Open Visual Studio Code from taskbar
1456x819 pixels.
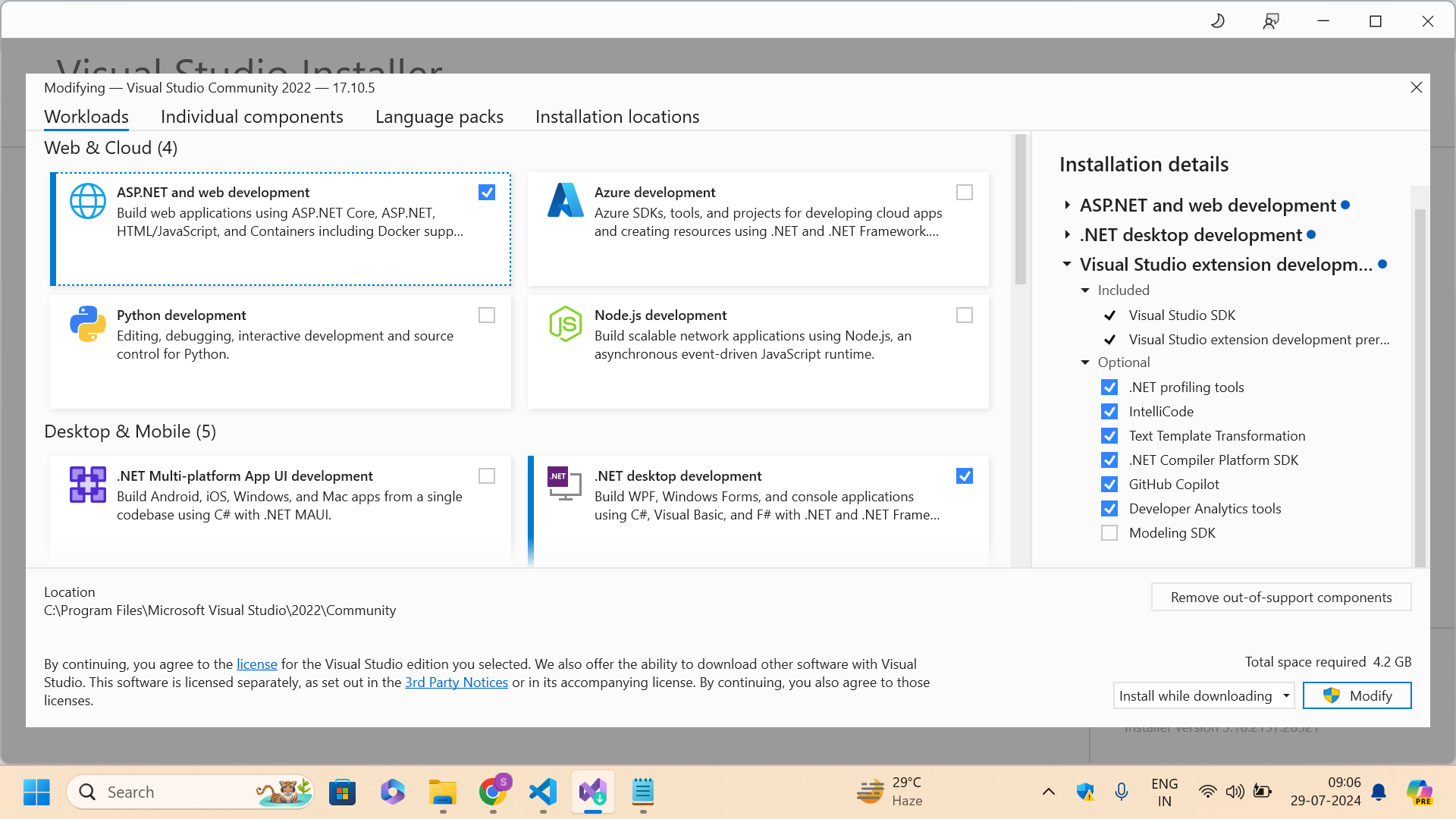coord(543,792)
